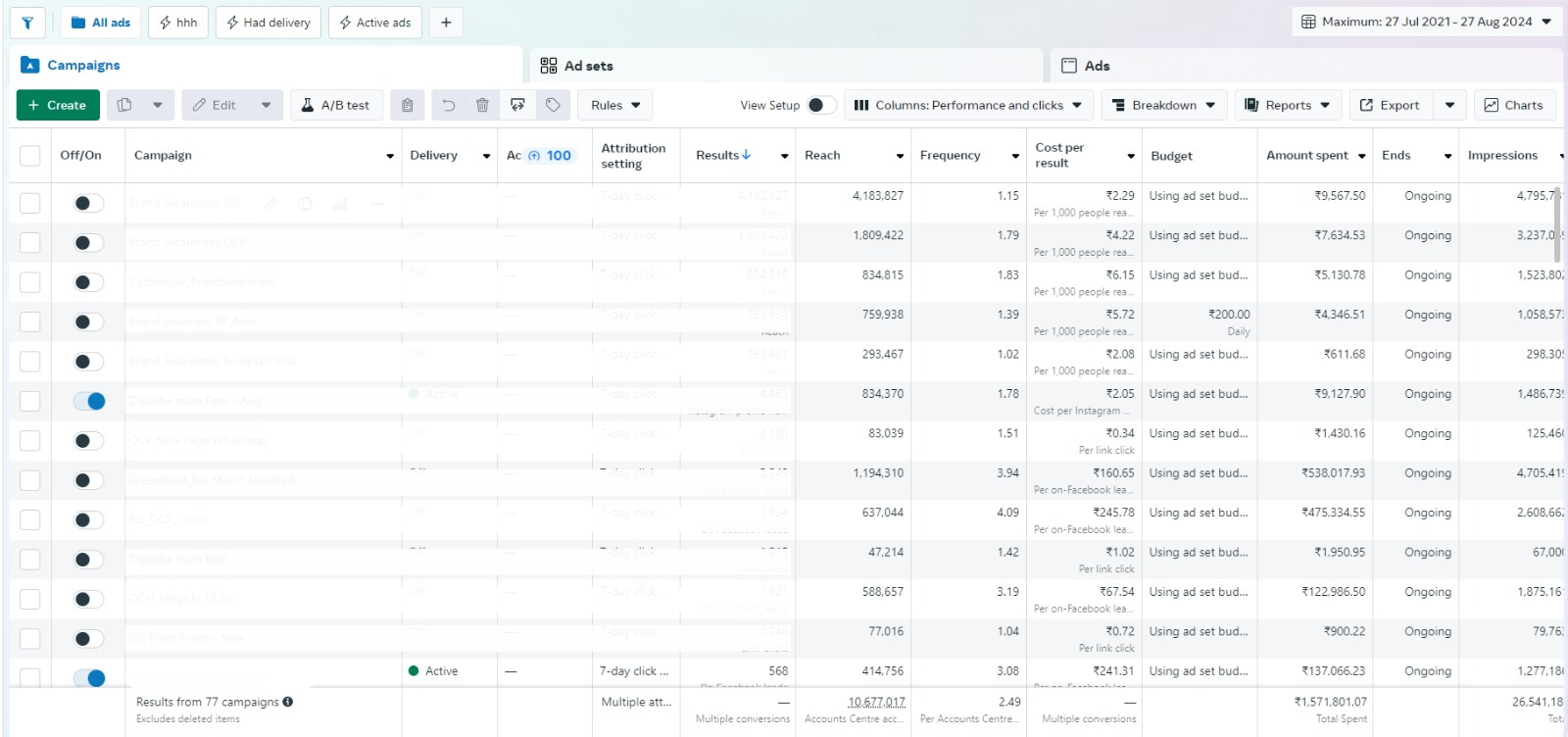Click the tag label icon
This screenshot has width=1568, height=737.
(x=553, y=105)
